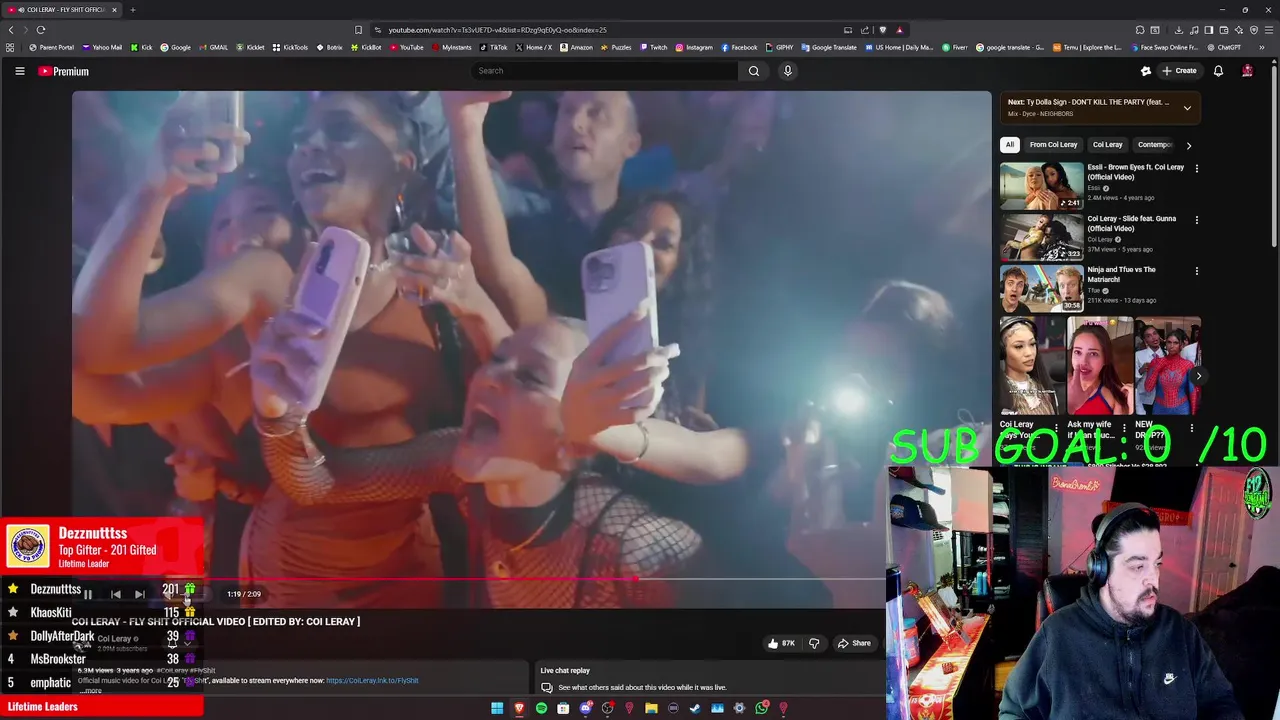This screenshot has height=720, width=1280.
Task: Dislike the video with thumbs down
Action: click(x=814, y=643)
